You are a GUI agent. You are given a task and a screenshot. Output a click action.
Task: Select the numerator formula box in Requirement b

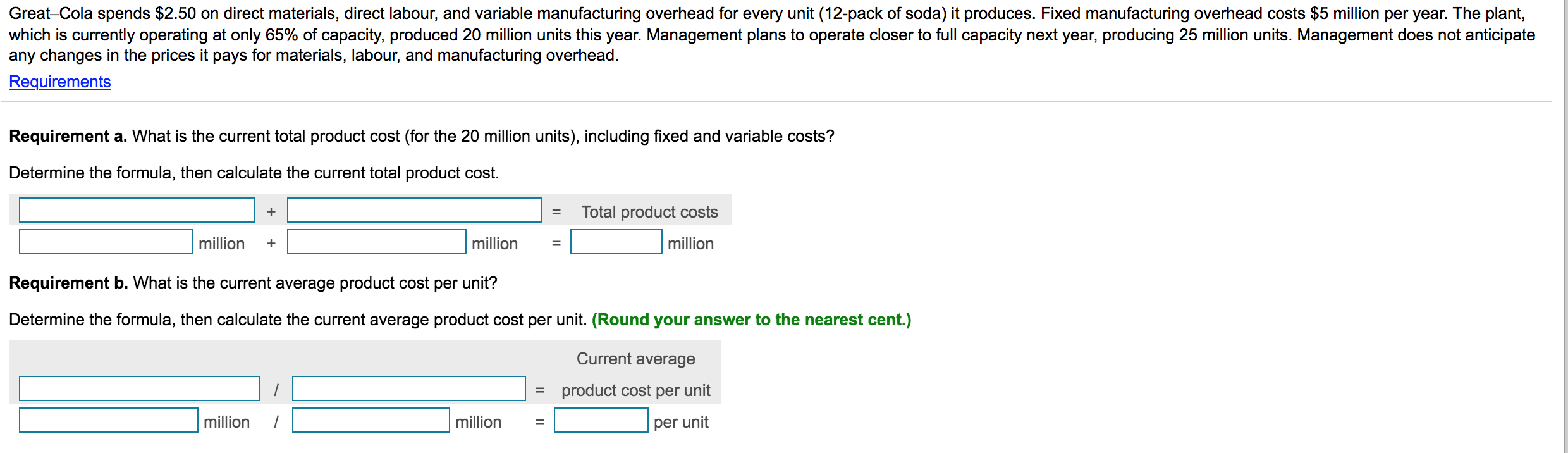click(139, 389)
